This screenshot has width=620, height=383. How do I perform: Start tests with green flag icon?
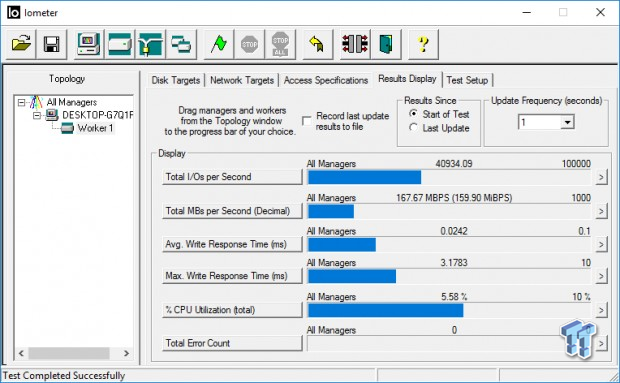point(219,44)
